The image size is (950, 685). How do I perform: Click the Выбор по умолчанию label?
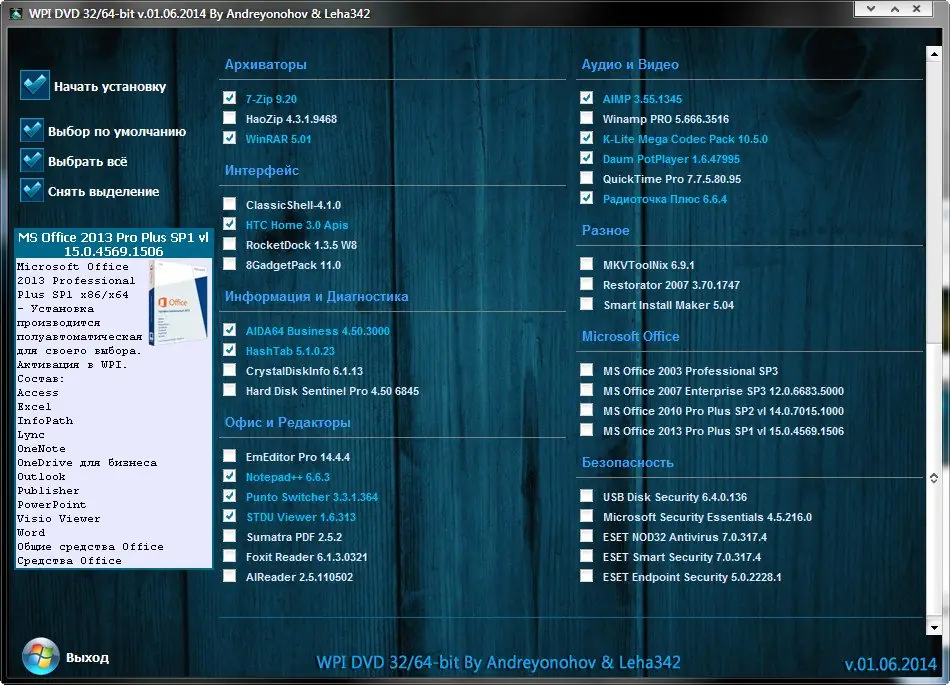[117, 131]
